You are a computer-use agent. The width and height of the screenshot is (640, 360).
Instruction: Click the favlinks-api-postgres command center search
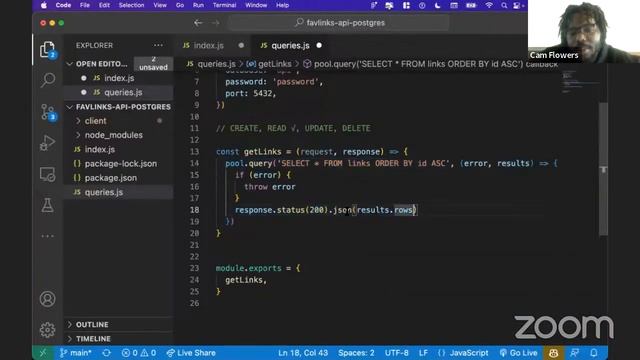[339, 23]
